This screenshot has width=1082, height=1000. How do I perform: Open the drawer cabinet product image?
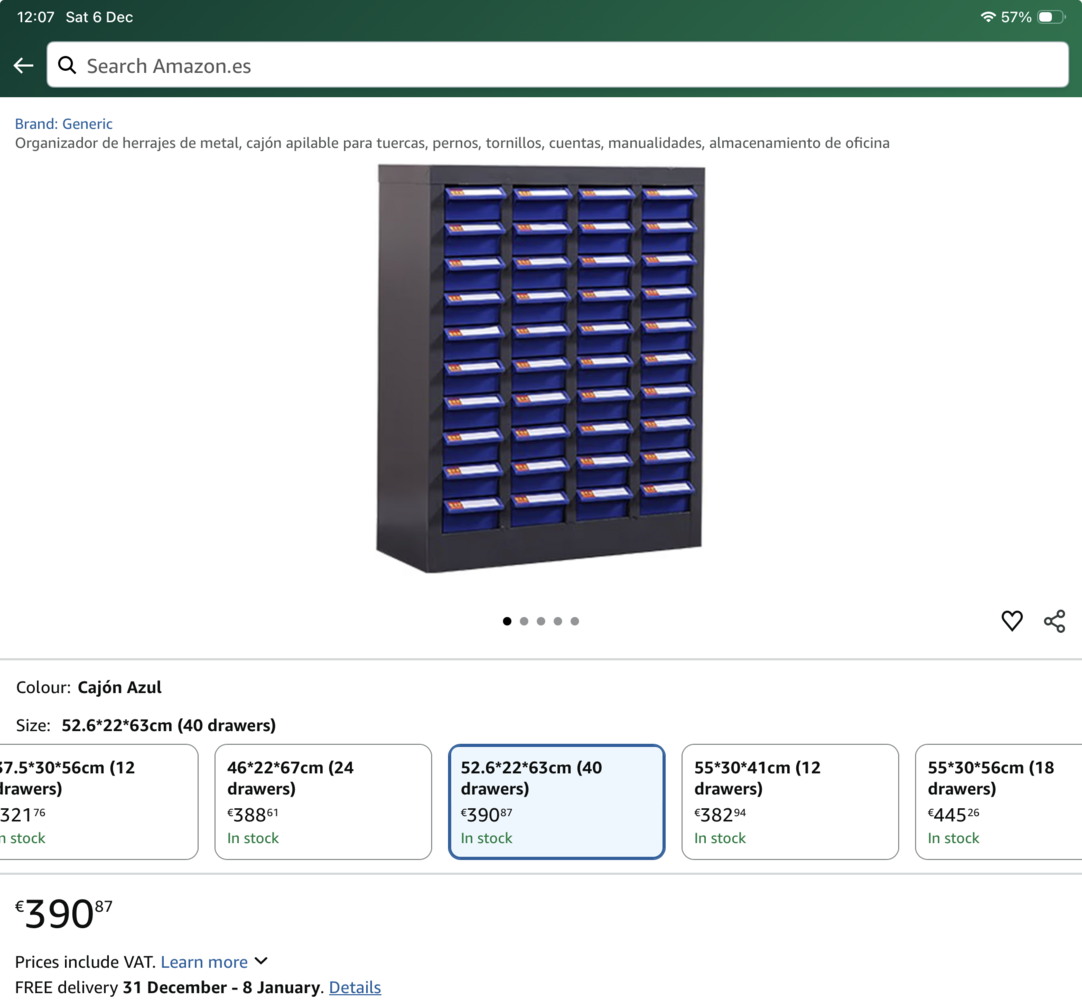click(x=540, y=370)
